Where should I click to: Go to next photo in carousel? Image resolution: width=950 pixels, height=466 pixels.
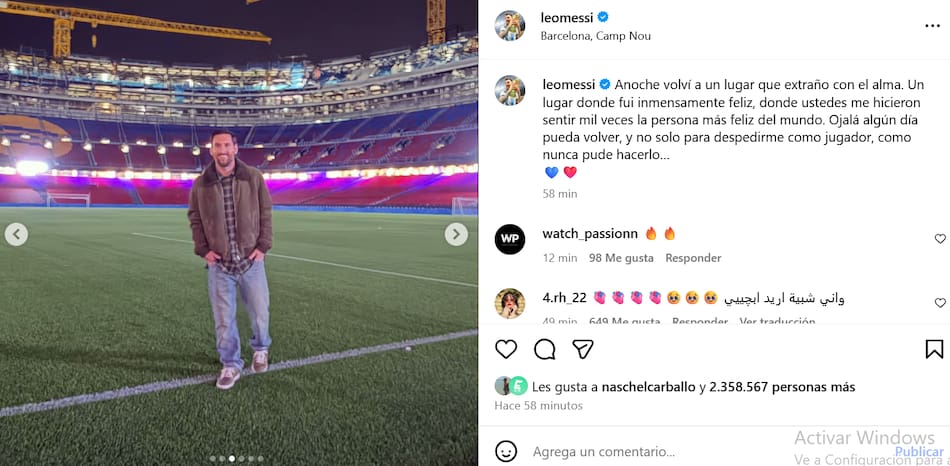point(456,234)
